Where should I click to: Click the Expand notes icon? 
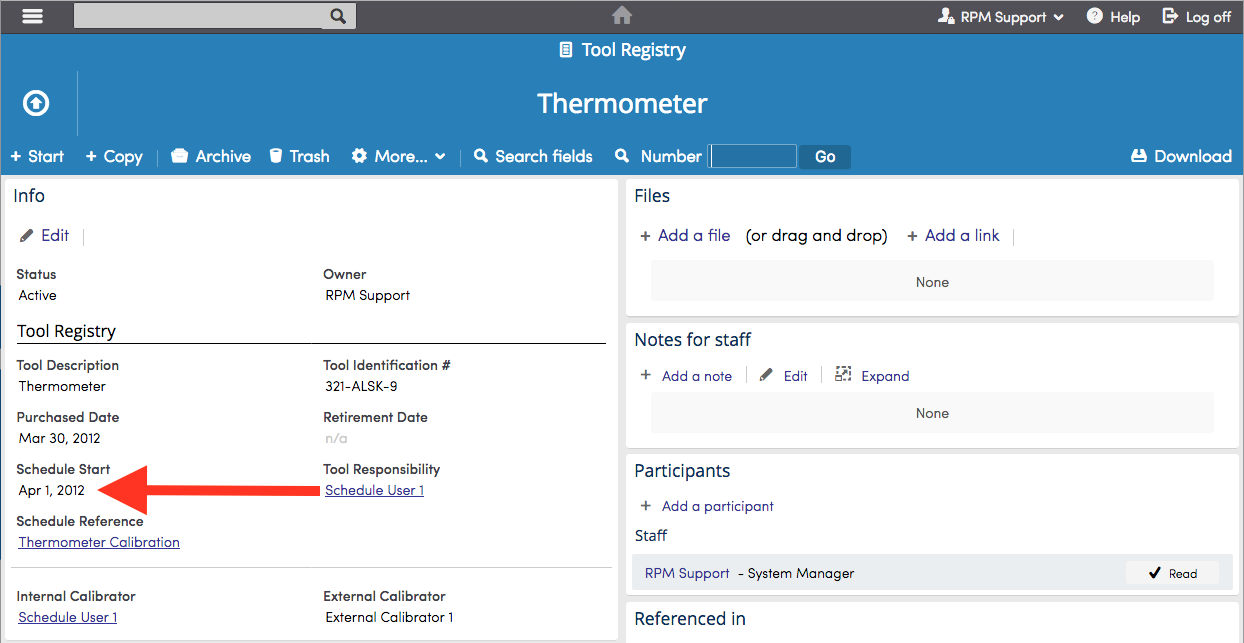843,374
